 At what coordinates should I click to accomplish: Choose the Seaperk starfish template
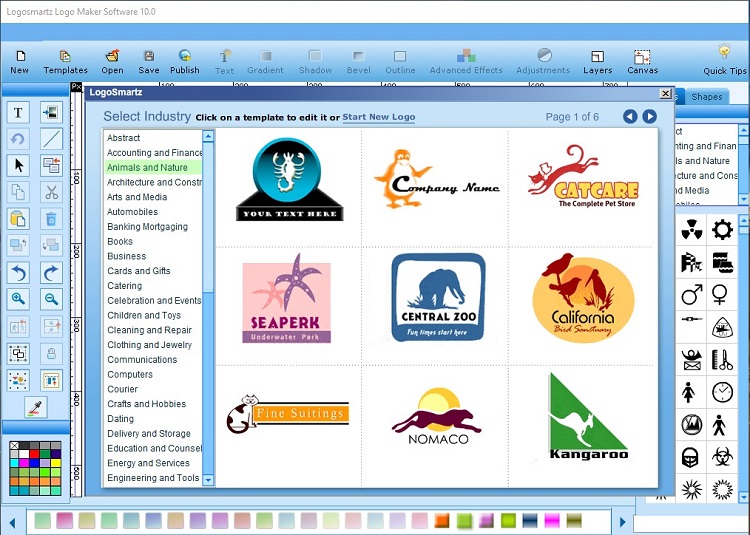(x=287, y=298)
